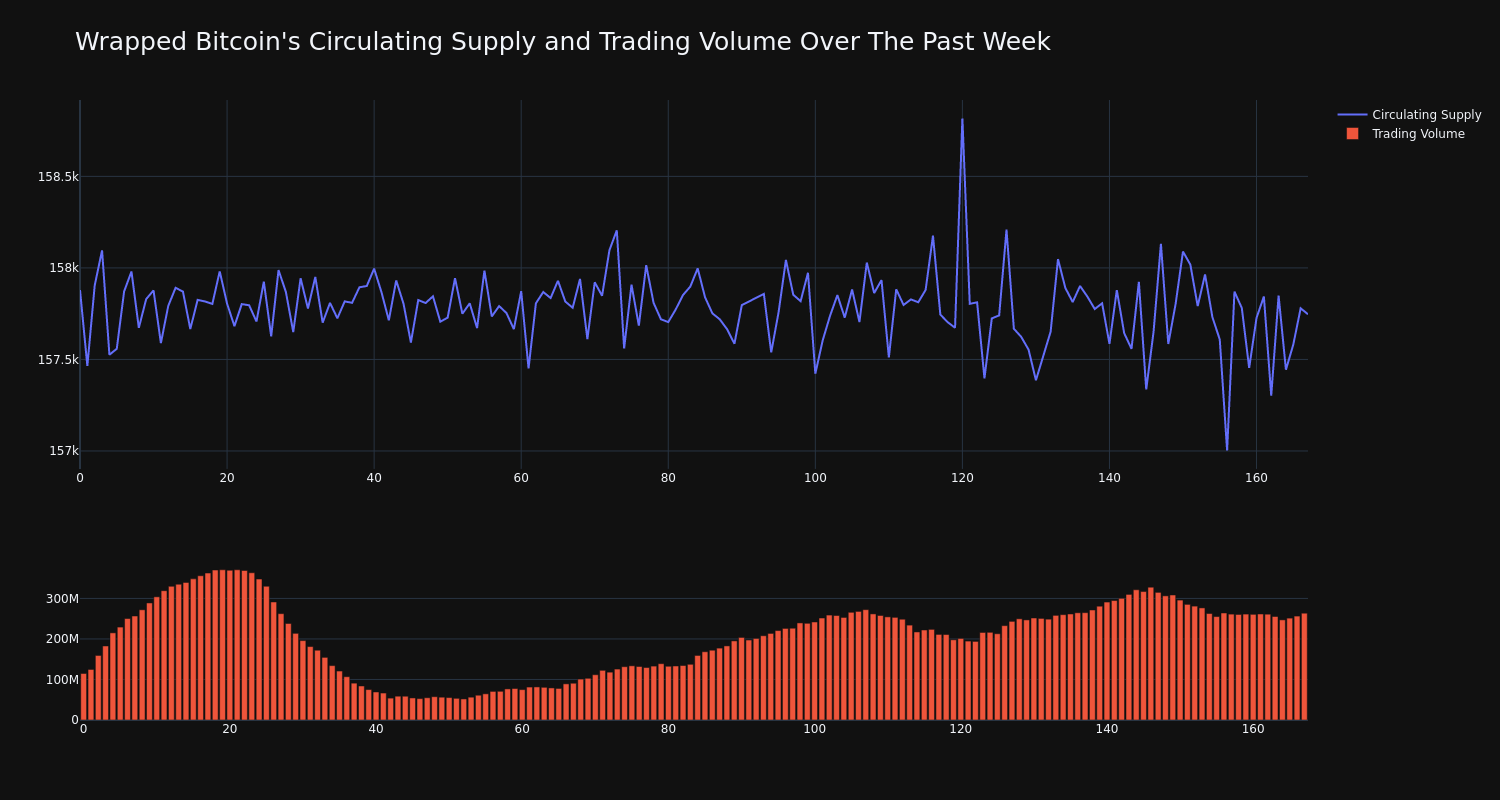Image resolution: width=1500 pixels, height=800 pixels.
Task: Click the 158k y-axis label
Action: click(x=64, y=268)
